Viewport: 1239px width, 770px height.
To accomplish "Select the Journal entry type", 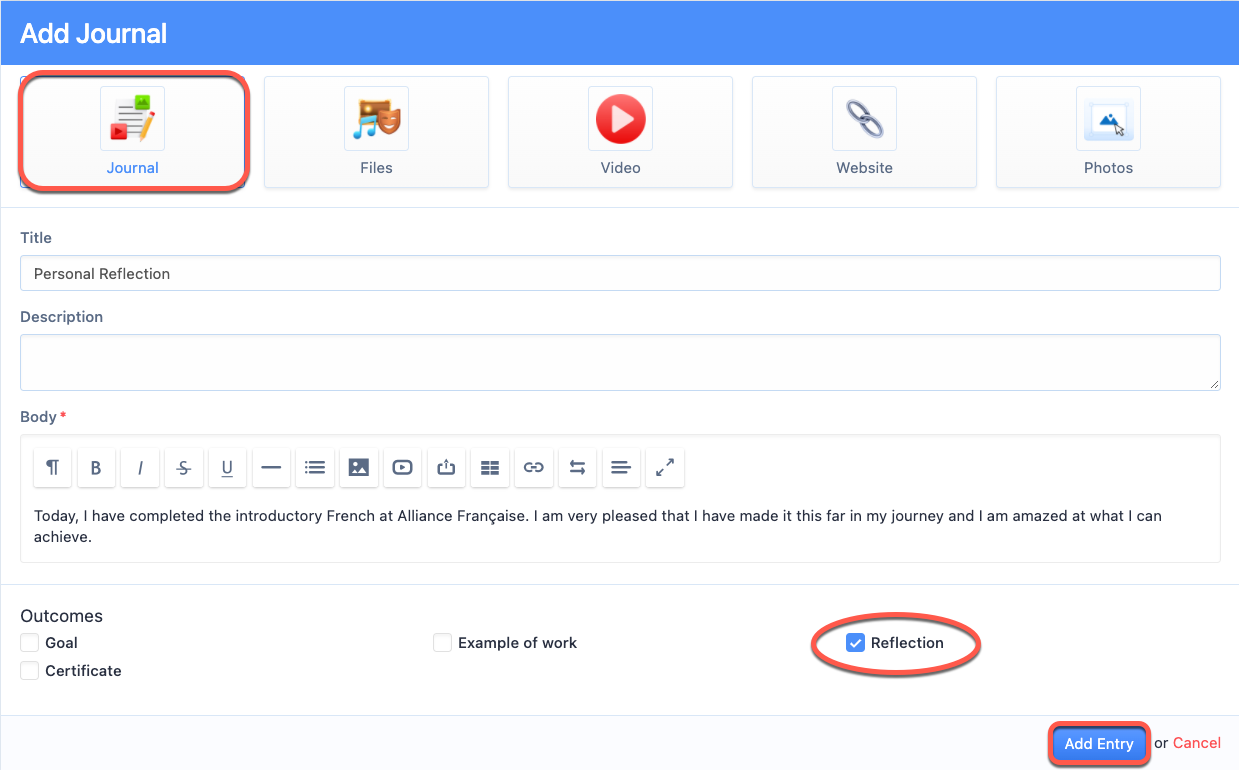I will tap(133, 132).
